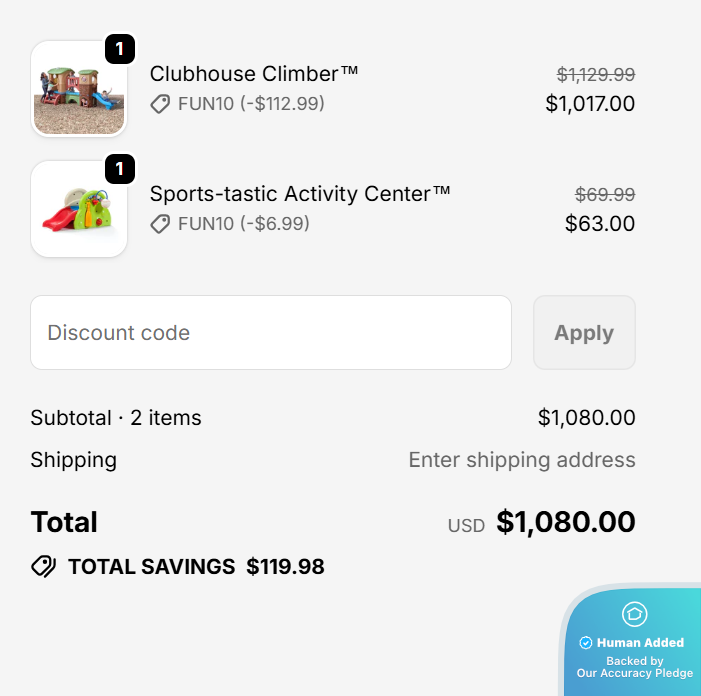Click the Enter shipping address text
Screen dimensions: 701x696
point(522,460)
